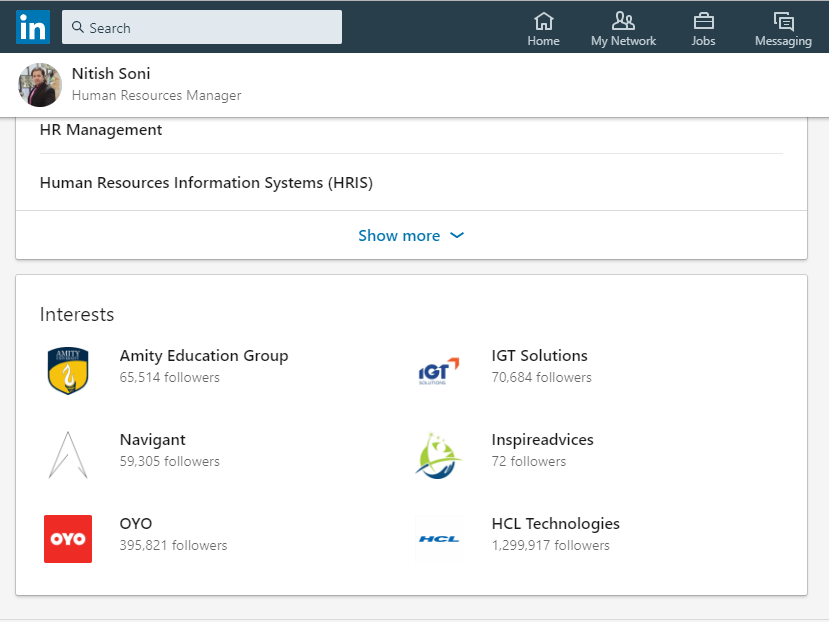The image size is (829, 622).
Task: Open the Messaging icon
Action: [783, 21]
